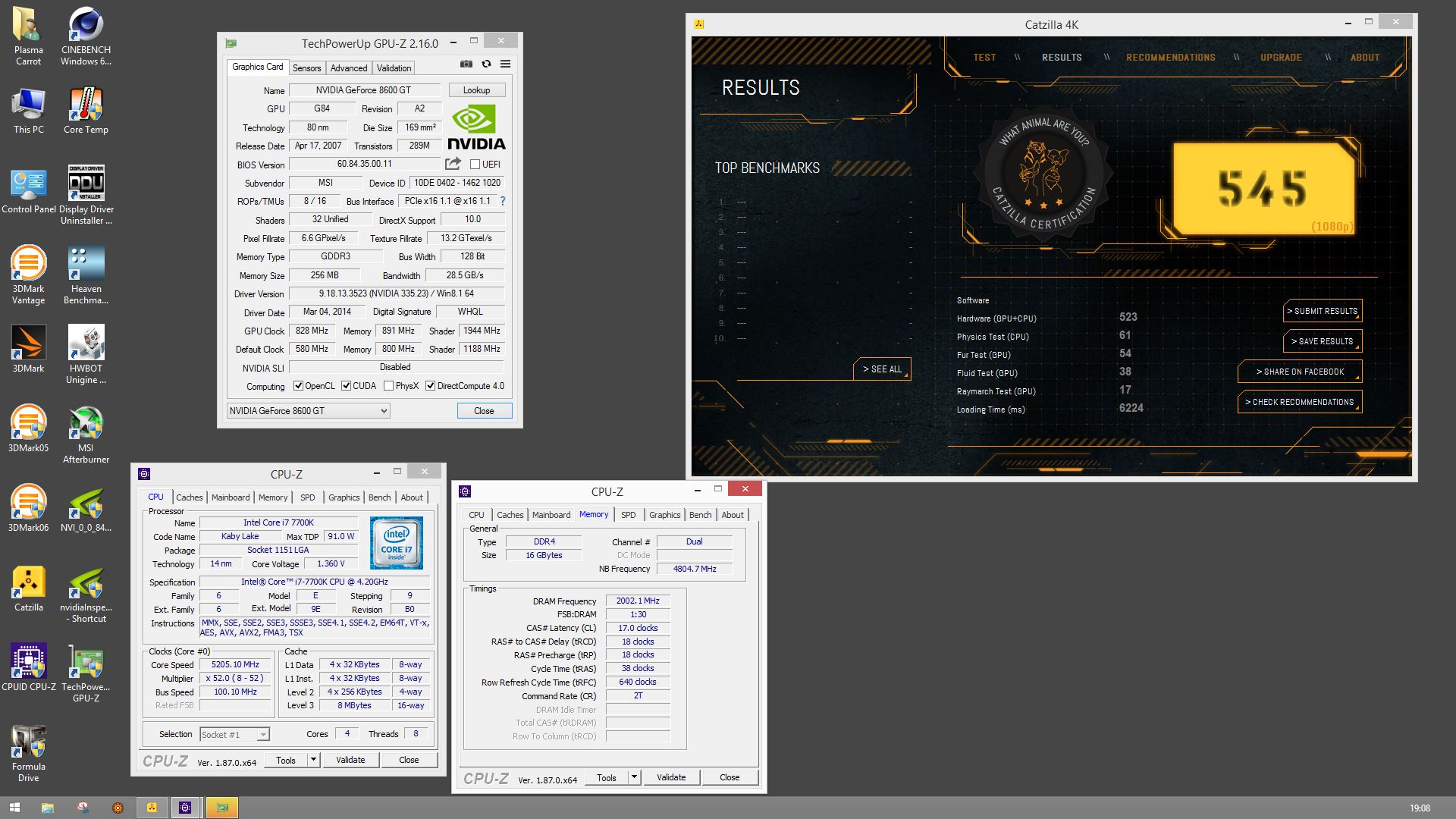The image size is (1456, 819).
Task: Toggle the UEFI checkbox in GPU-Z
Action: point(475,164)
